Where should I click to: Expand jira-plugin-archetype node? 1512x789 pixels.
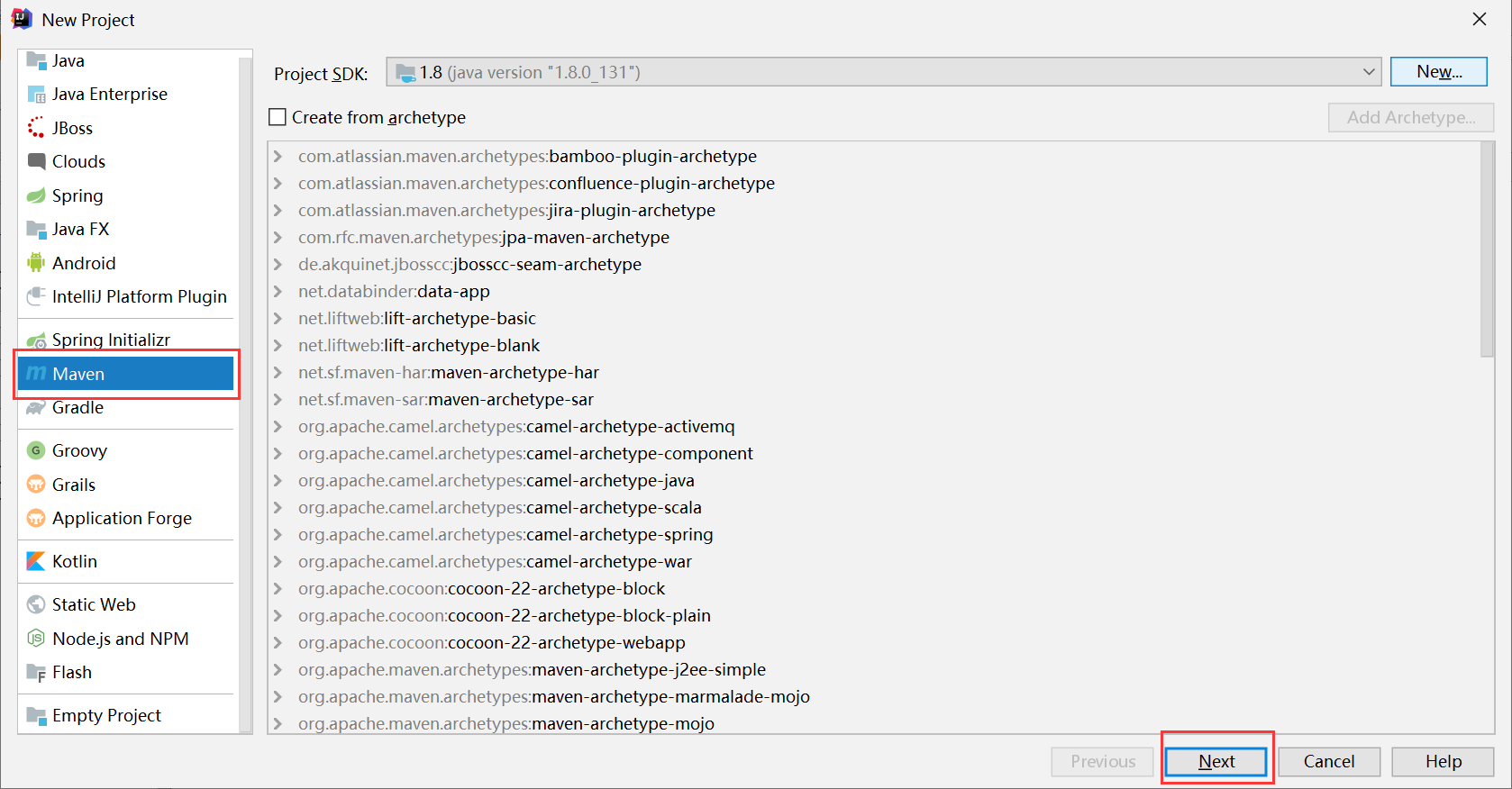pos(278,210)
